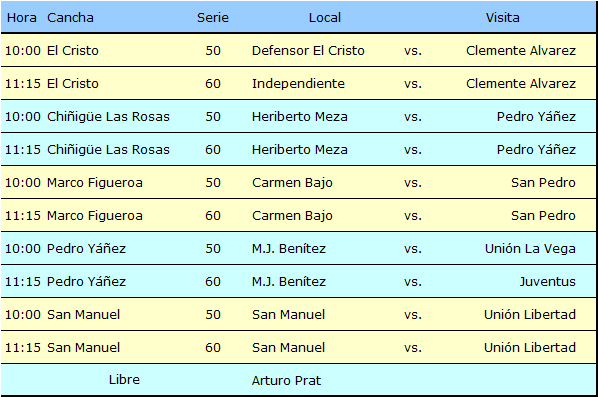This screenshot has width=598, height=397.
Task: Click Independiente in the Local column
Action: coord(298,84)
